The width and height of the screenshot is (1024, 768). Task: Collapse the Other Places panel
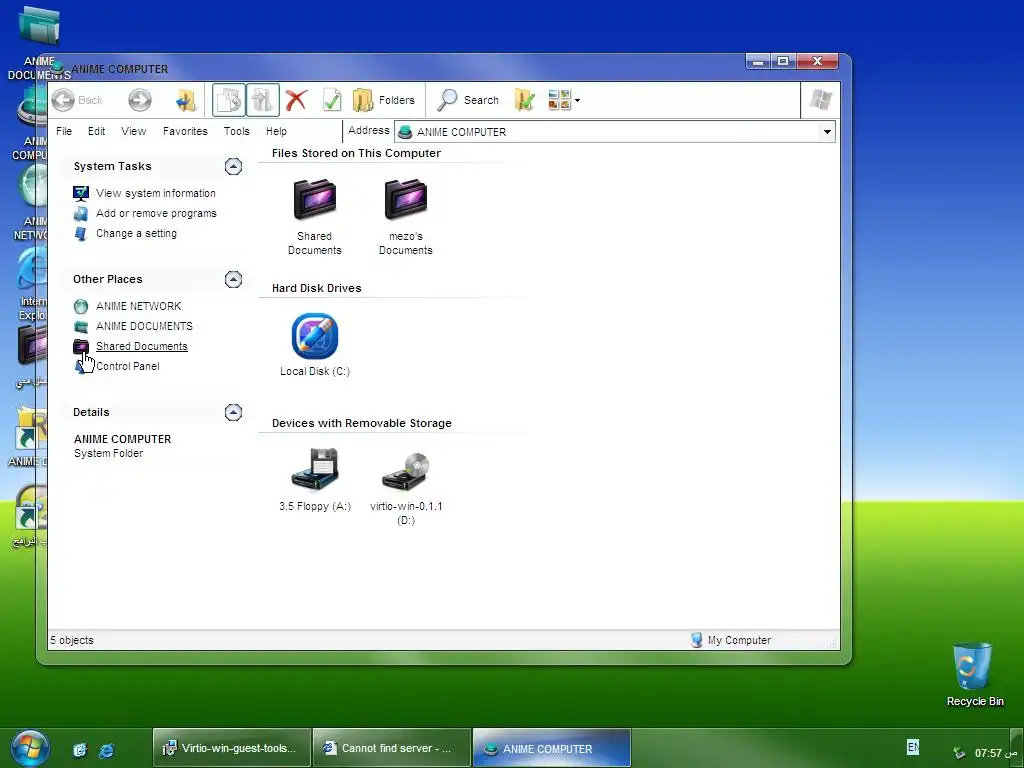(233, 280)
